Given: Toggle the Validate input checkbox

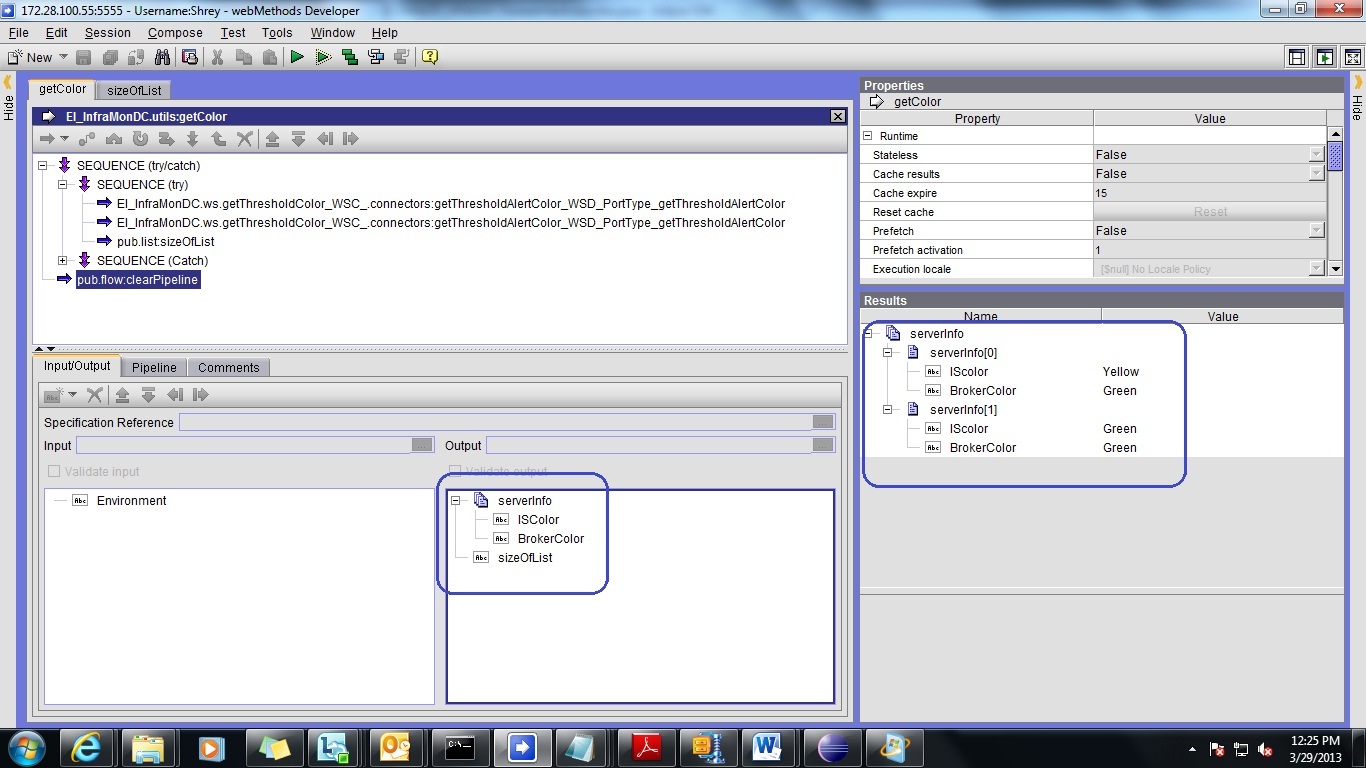Looking at the screenshot, I should tap(54, 471).
